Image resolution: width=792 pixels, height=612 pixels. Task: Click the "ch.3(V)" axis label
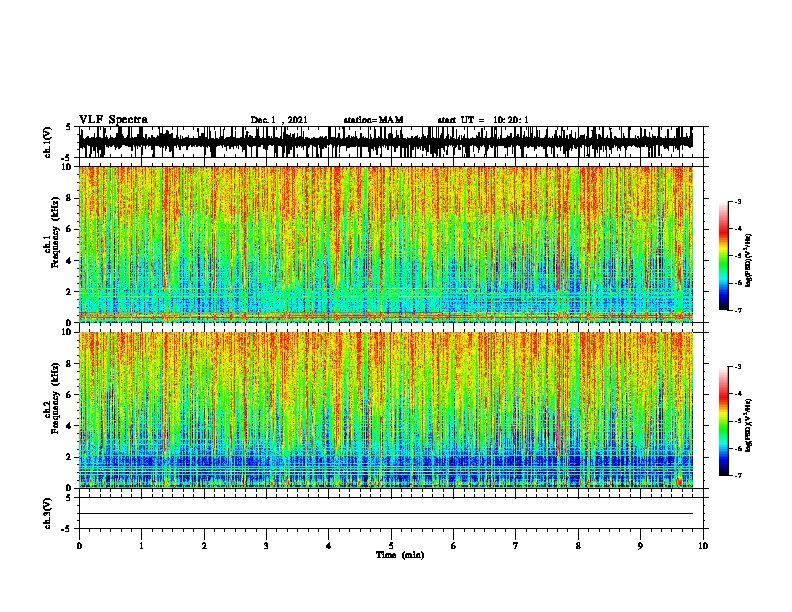(x=47, y=514)
